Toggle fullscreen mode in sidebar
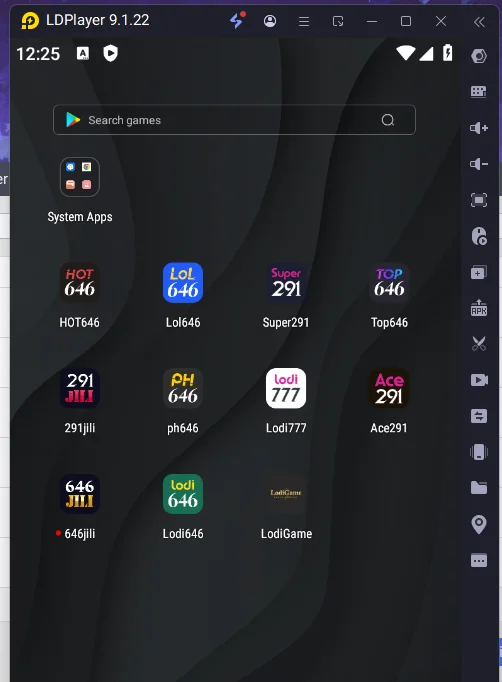This screenshot has width=502, height=682. [x=479, y=200]
